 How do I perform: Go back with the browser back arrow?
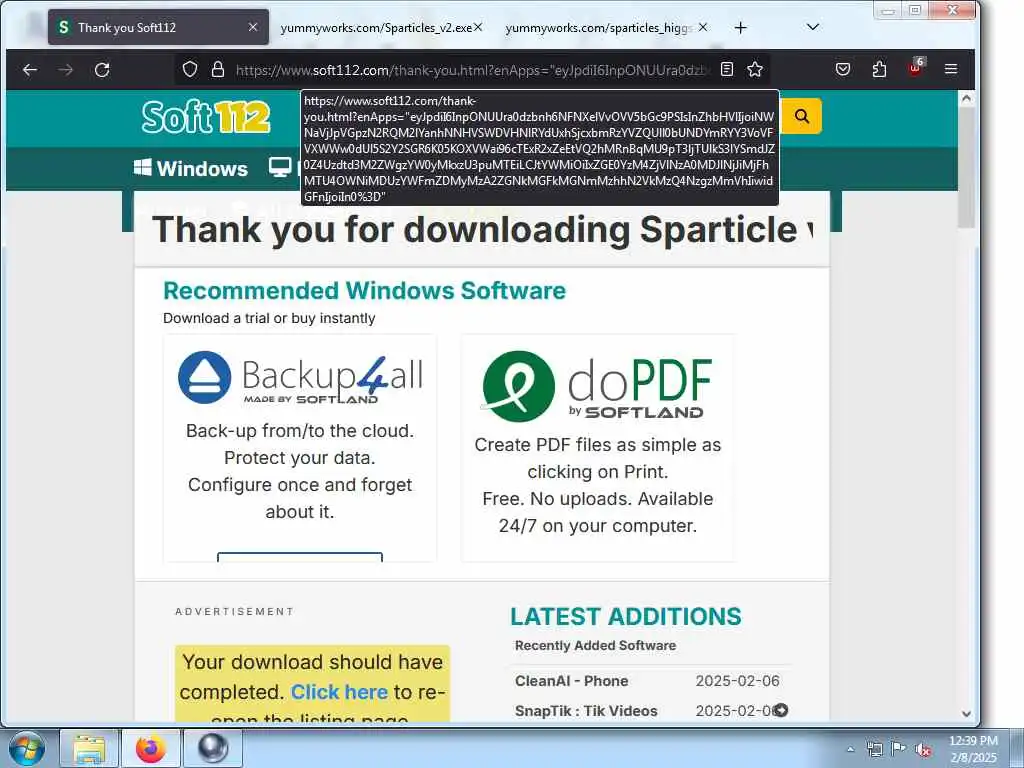(30, 69)
